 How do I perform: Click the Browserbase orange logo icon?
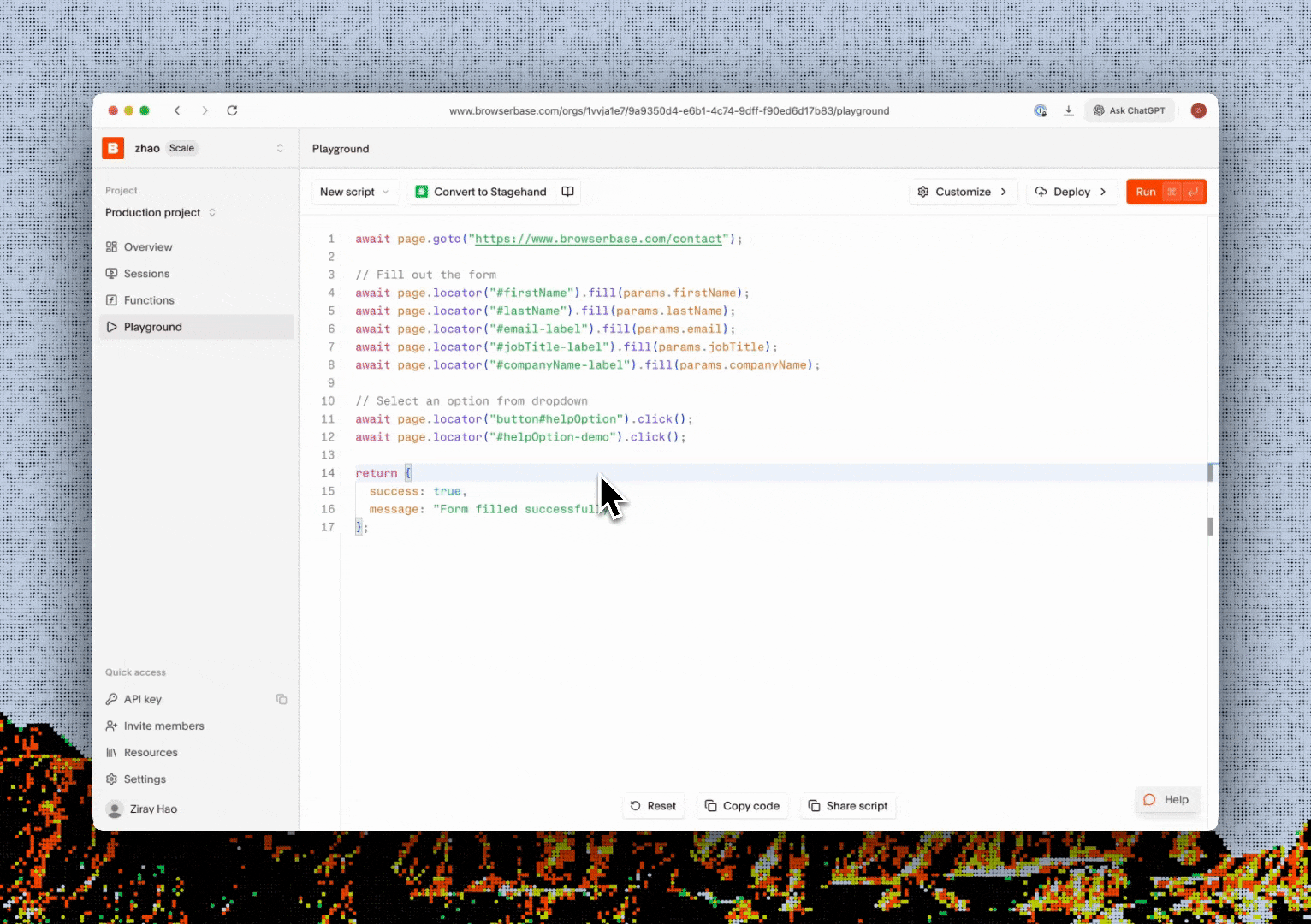click(113, 148)
